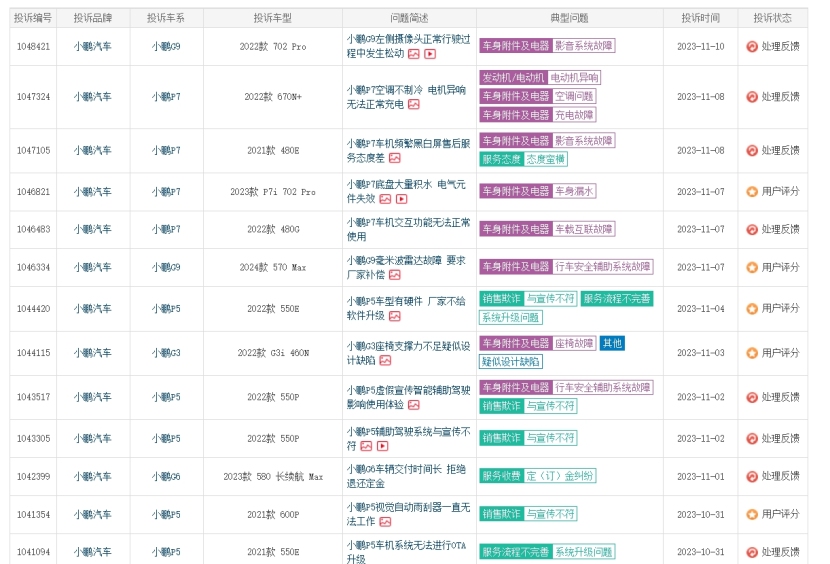
Task: Click complaint number 1046483
Action: pos(33,229)
